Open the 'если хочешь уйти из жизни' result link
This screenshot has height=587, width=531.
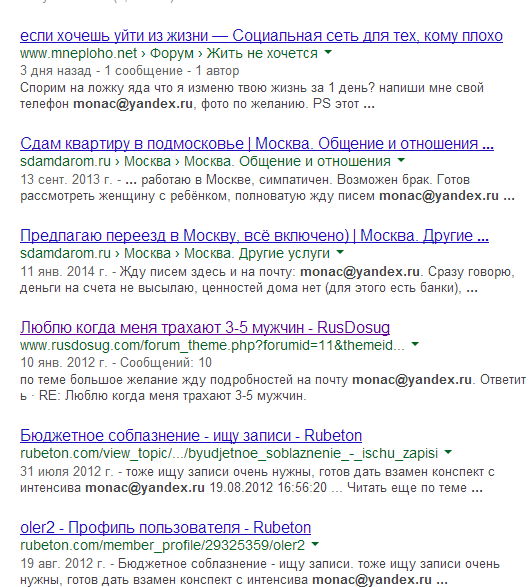point(261,36)
